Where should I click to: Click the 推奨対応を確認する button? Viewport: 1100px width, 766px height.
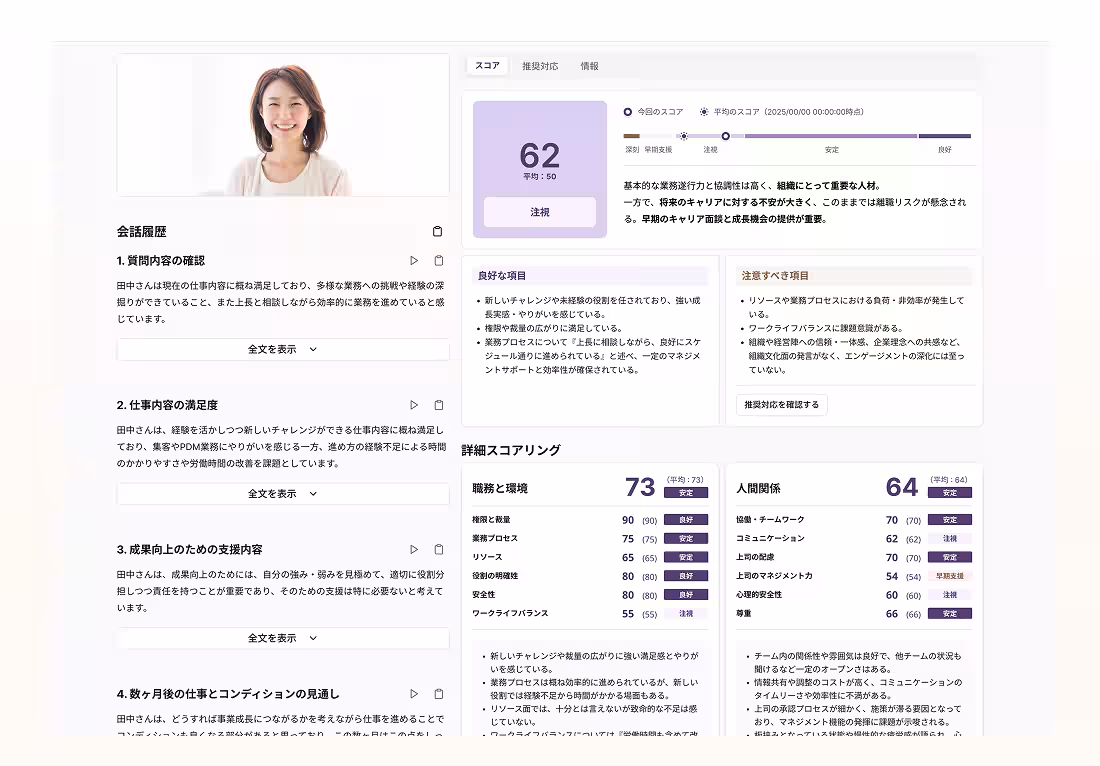[x=781, y=404]
